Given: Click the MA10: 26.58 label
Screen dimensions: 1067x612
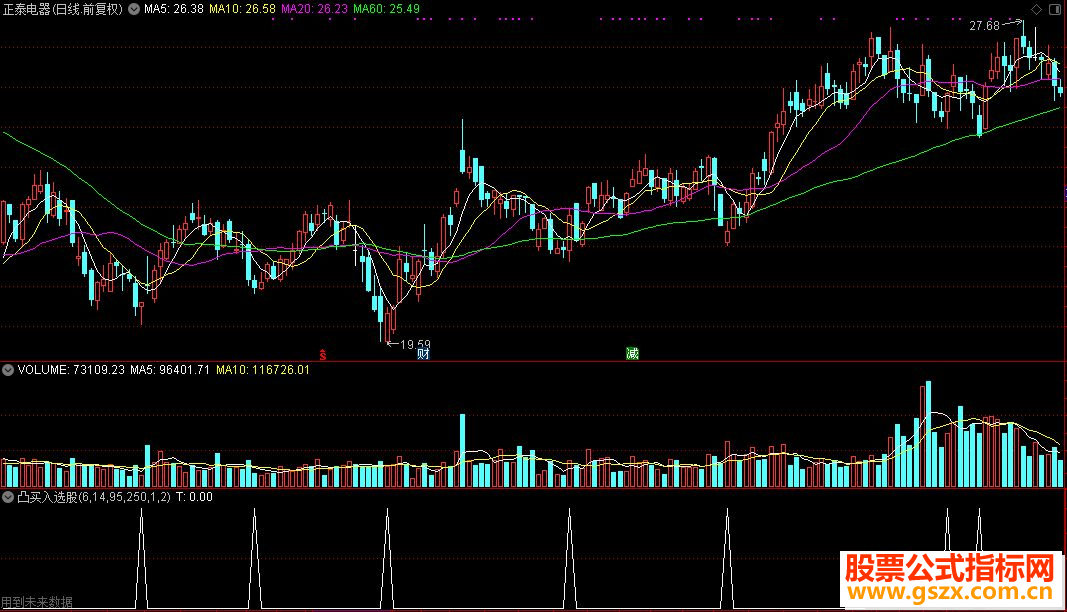Looking at the screenshot, I should click(x=242, y=9).
